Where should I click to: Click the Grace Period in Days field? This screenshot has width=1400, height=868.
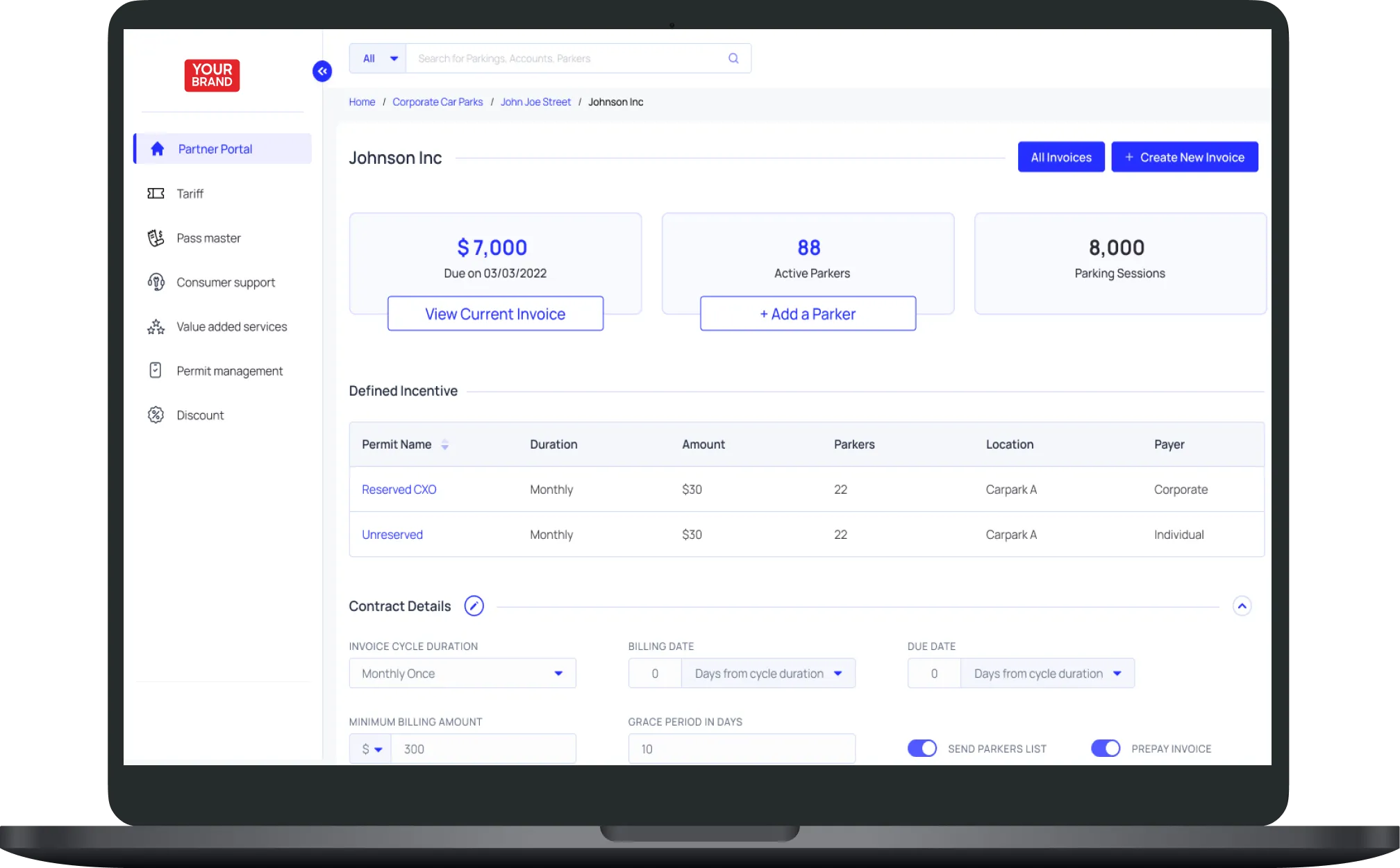tap(742, 749)
